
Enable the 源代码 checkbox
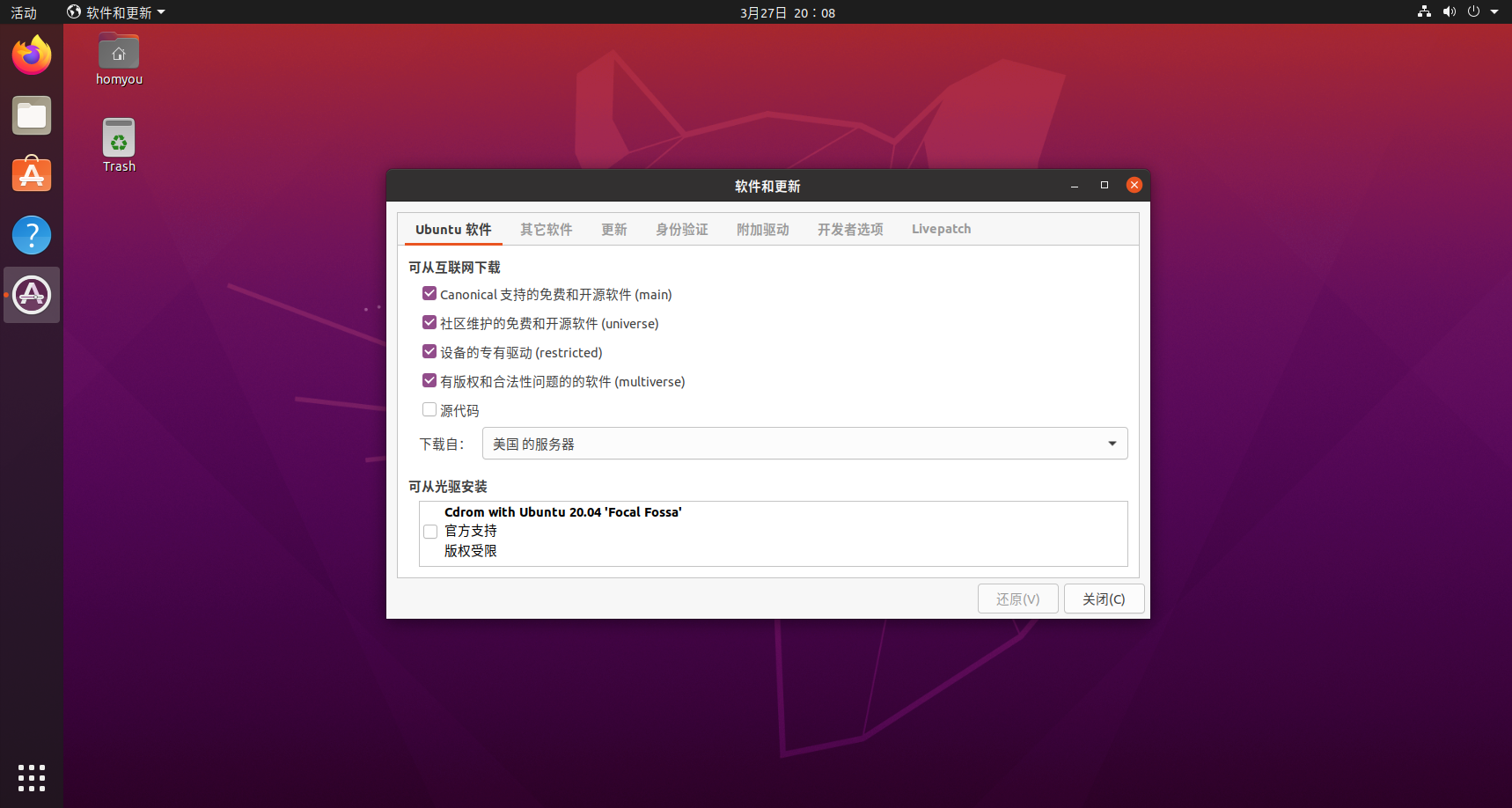[x=429, y=409]
